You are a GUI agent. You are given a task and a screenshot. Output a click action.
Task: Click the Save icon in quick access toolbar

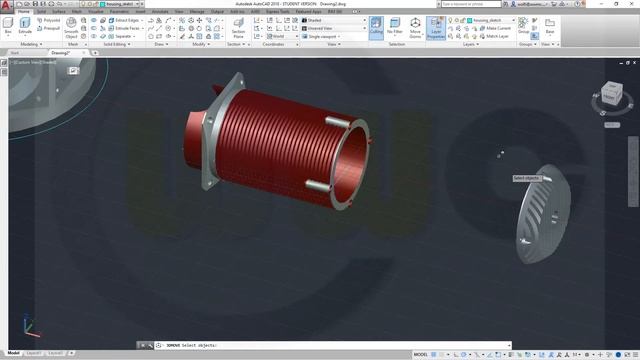pyautogui.click(x=35, y=4)
